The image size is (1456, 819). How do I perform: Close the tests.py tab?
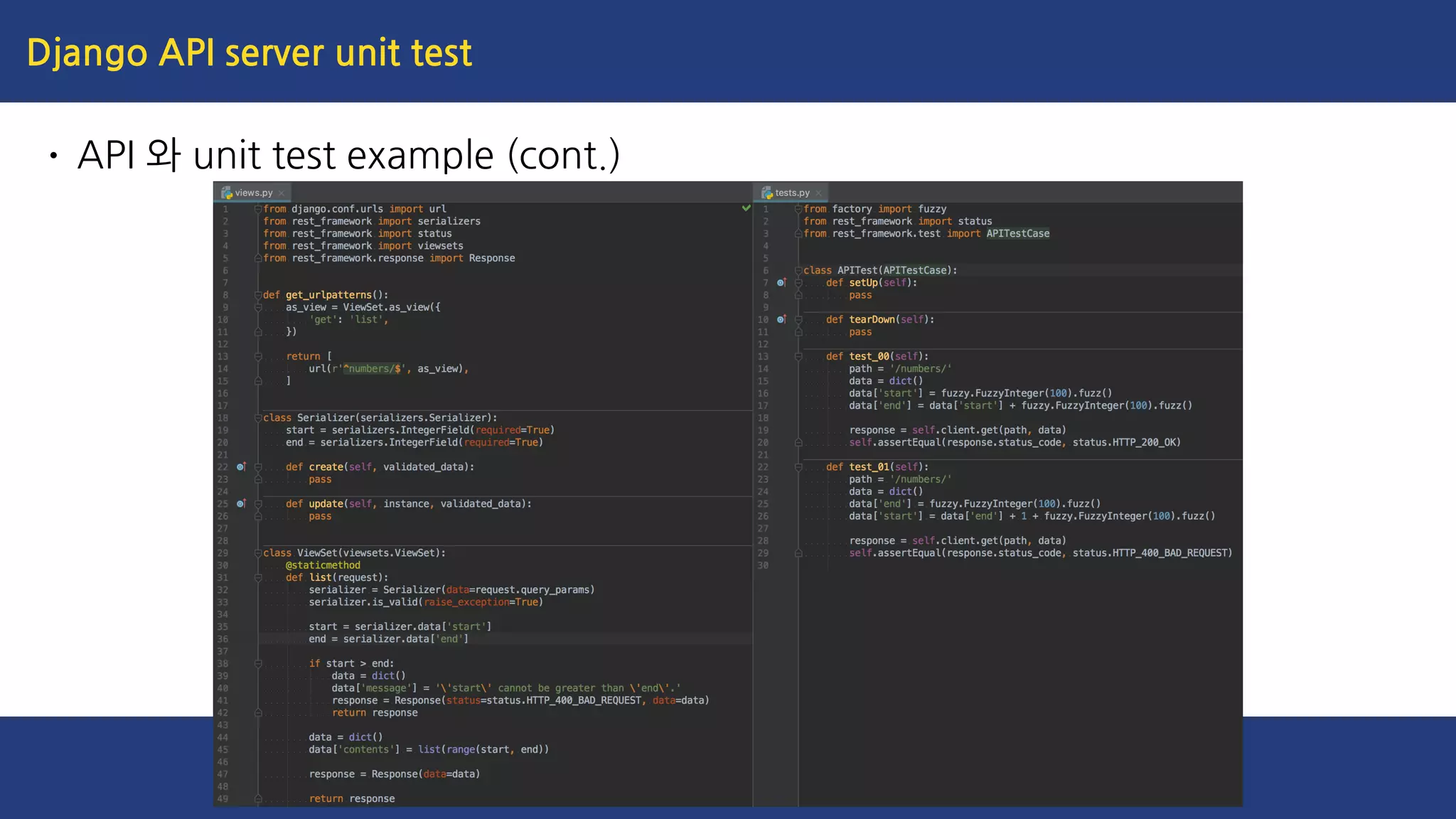tap(819, 193)
